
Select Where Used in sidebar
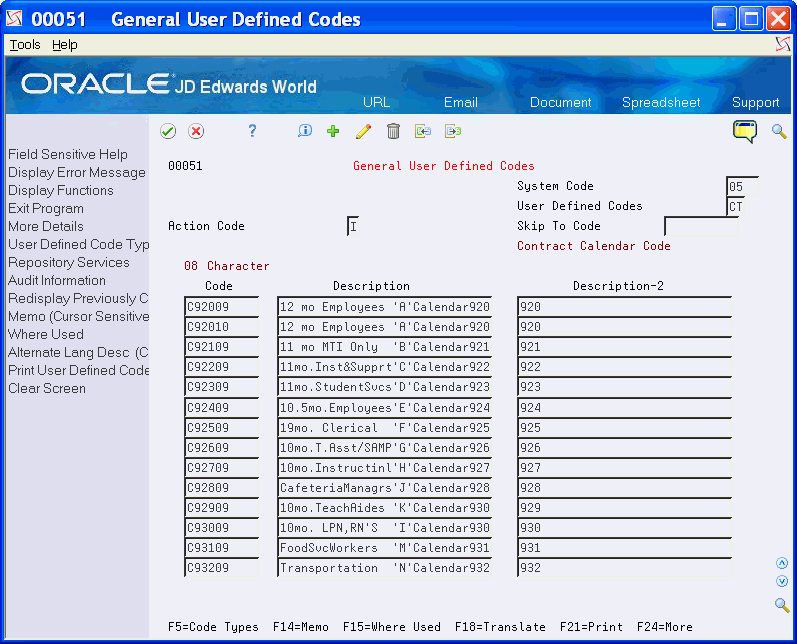[46, 334]
